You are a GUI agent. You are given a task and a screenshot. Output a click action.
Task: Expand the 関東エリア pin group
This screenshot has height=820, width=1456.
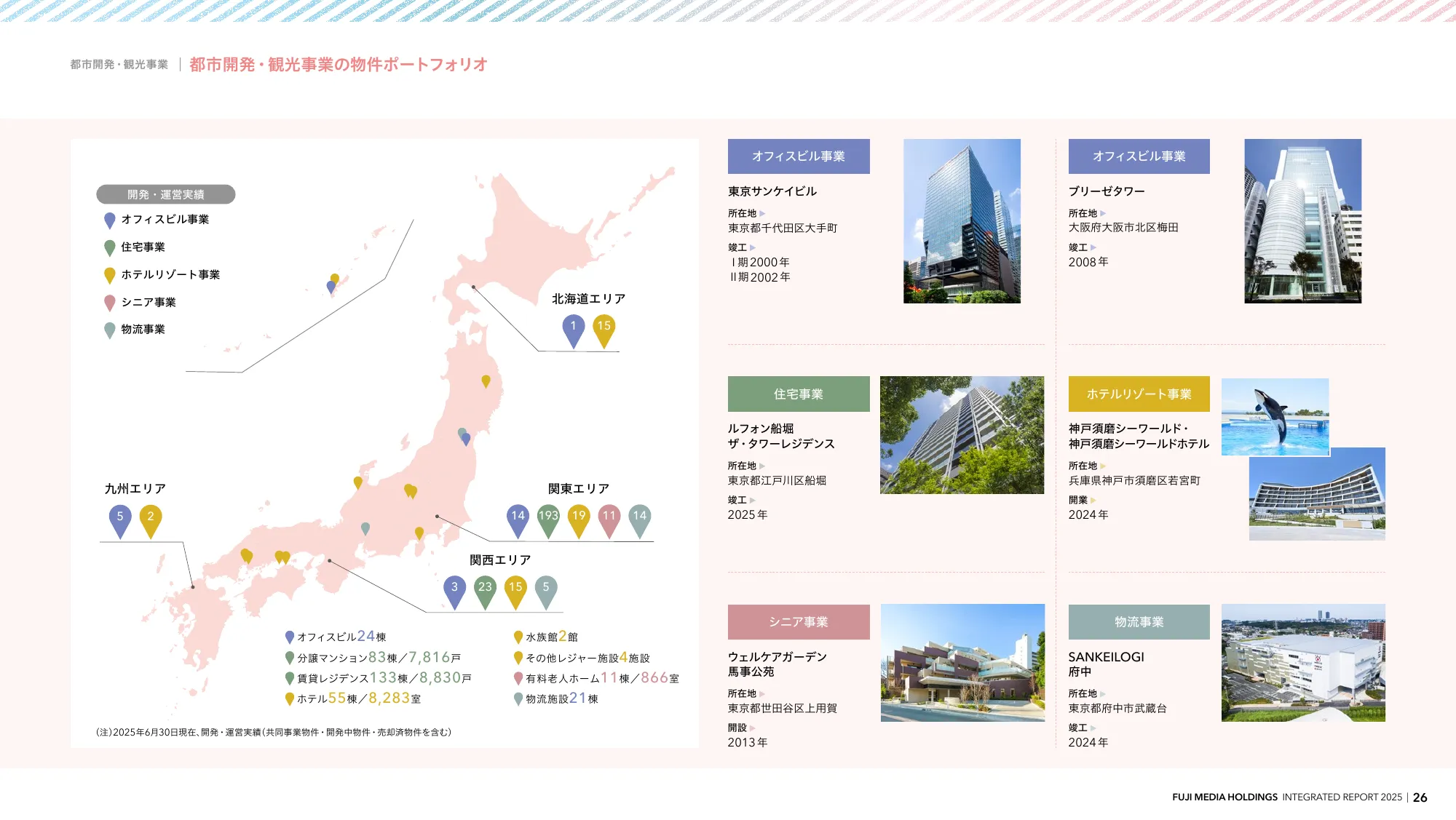[577, 489]
